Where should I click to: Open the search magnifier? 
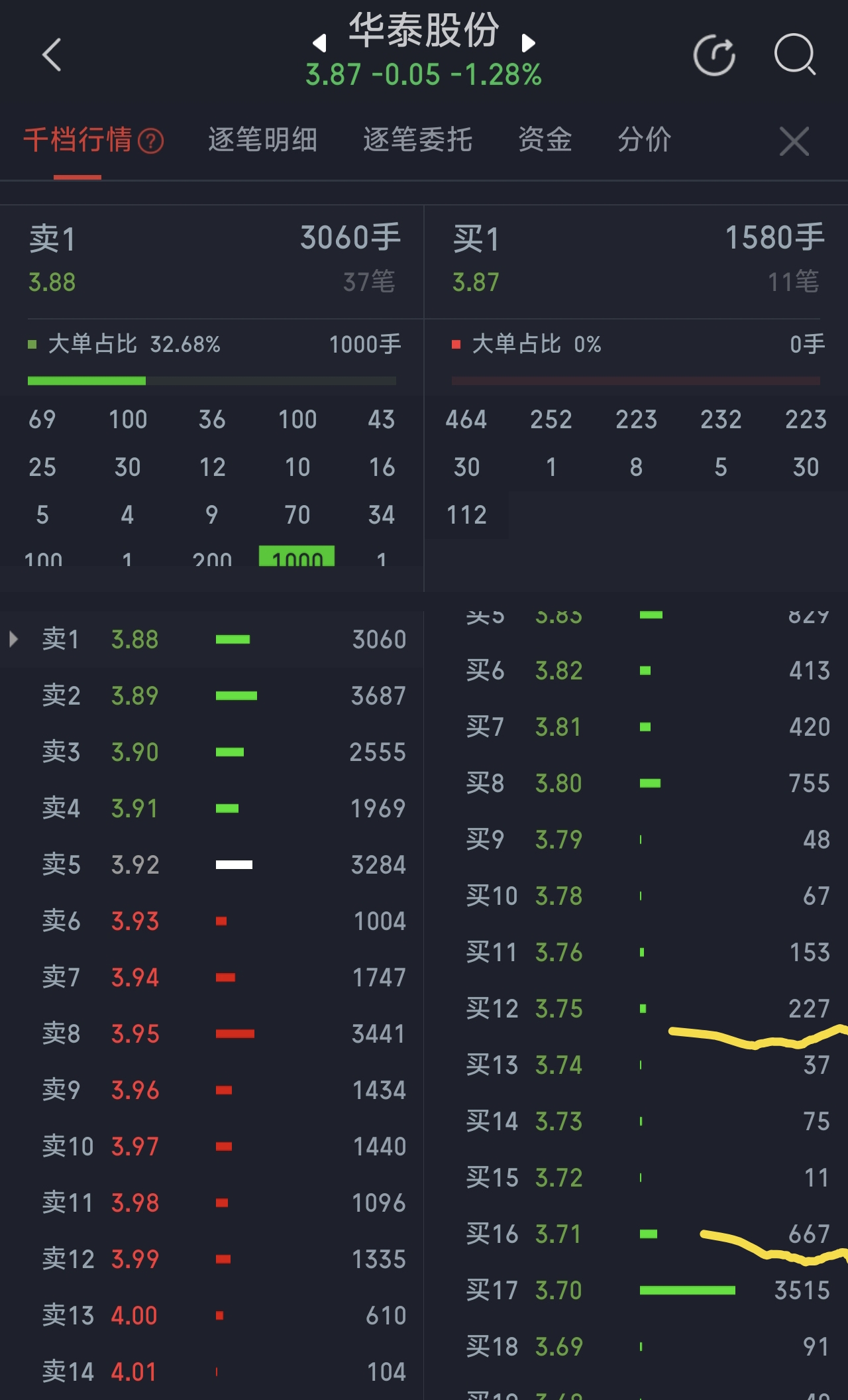pyautogui.click(x=795, y=54)
